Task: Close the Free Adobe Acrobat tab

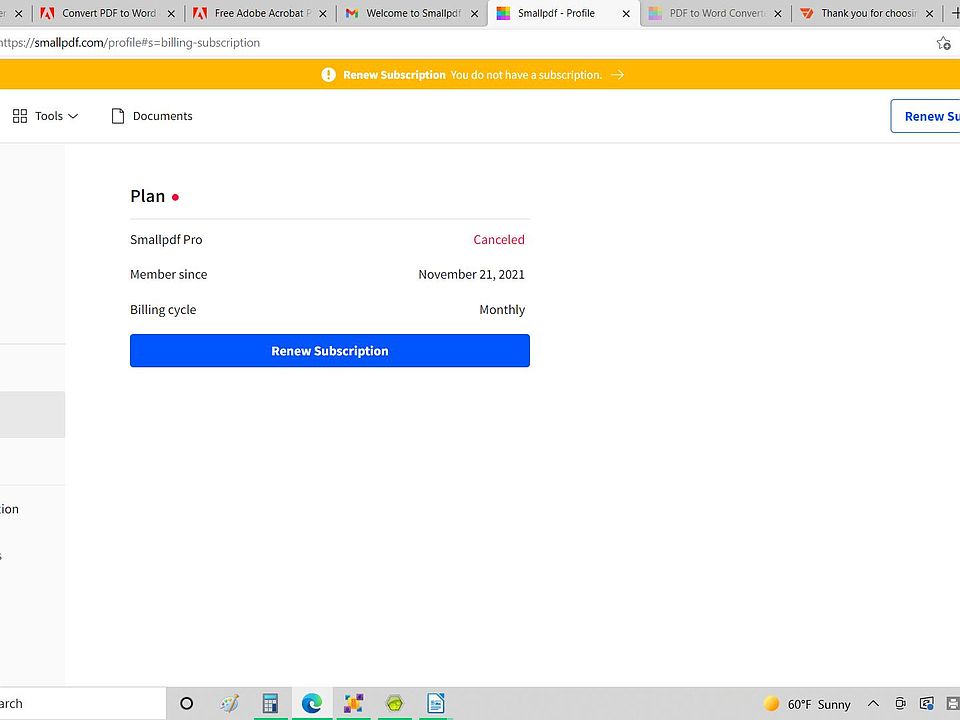Action: pyautogui.click(x=323, y=13)
